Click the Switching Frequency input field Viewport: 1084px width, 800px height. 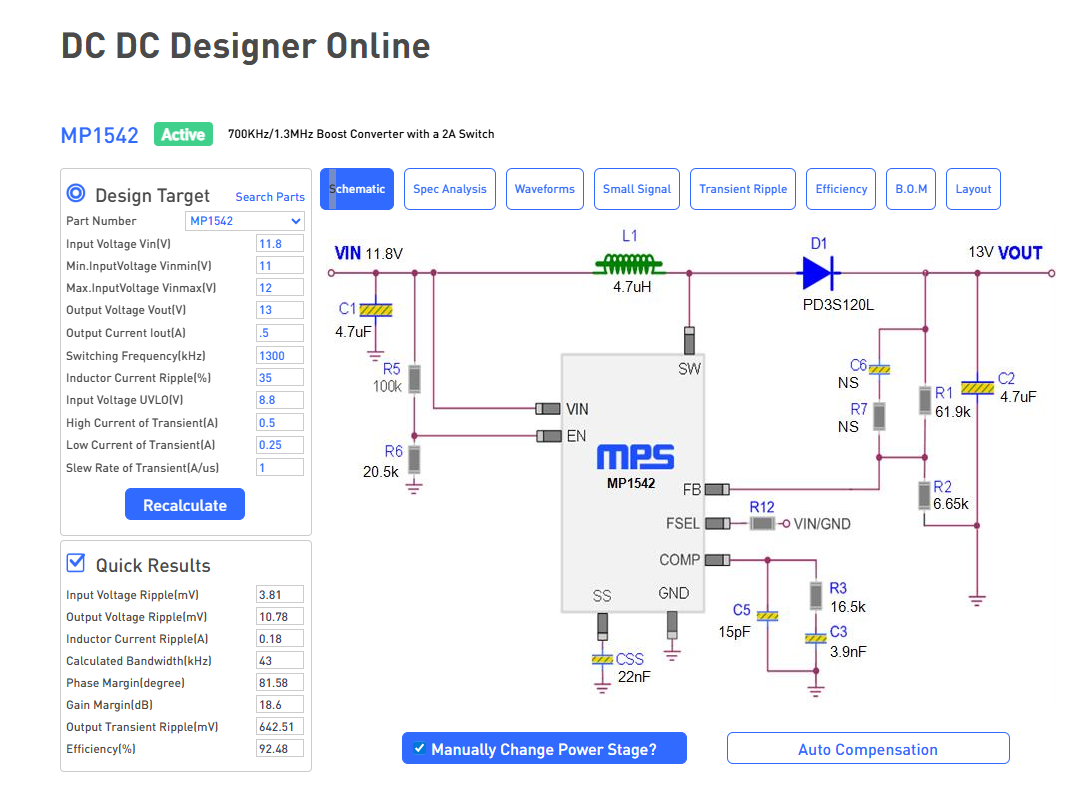[x=279, y=356]
